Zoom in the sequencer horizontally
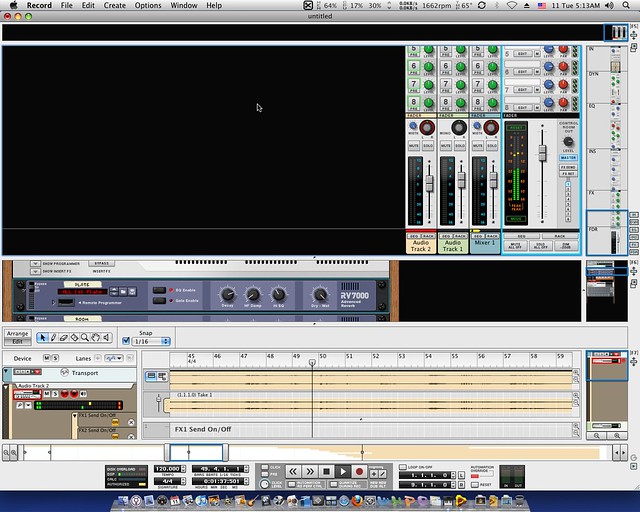This screenshot has width=640, height=512. click(x=14, y=452)
